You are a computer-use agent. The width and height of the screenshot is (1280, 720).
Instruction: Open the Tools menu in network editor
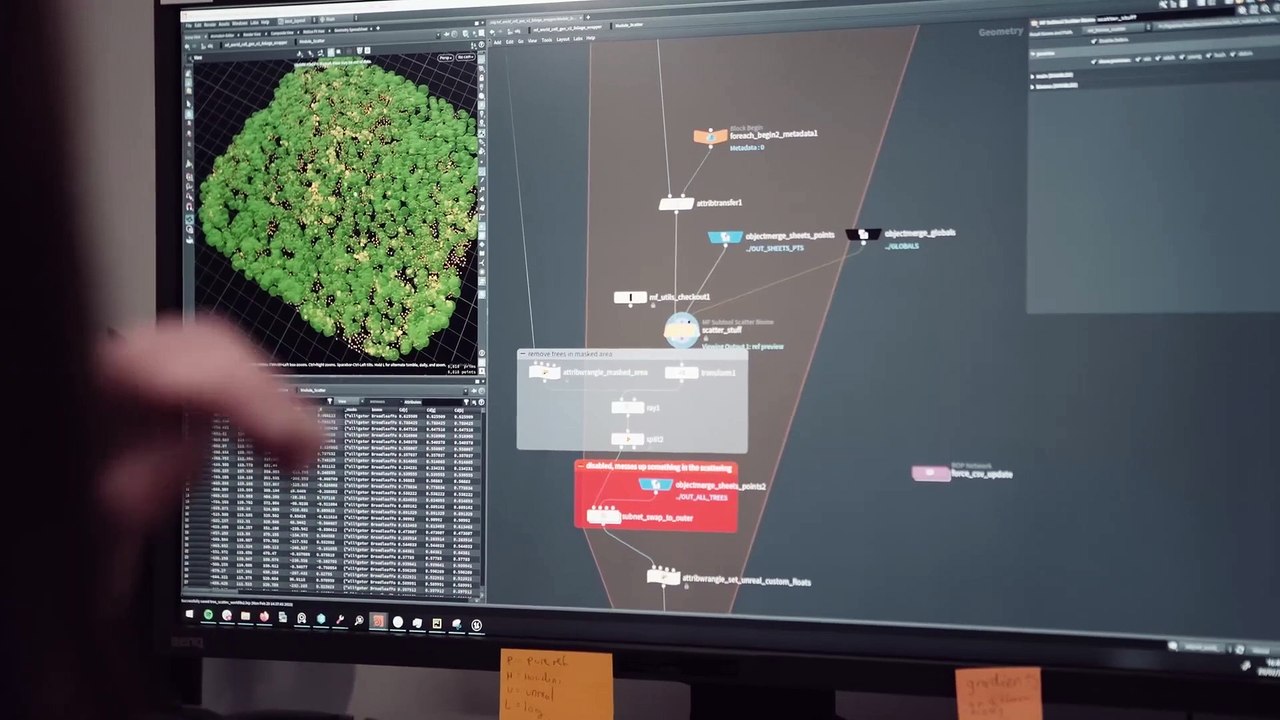tap(547, 39)
